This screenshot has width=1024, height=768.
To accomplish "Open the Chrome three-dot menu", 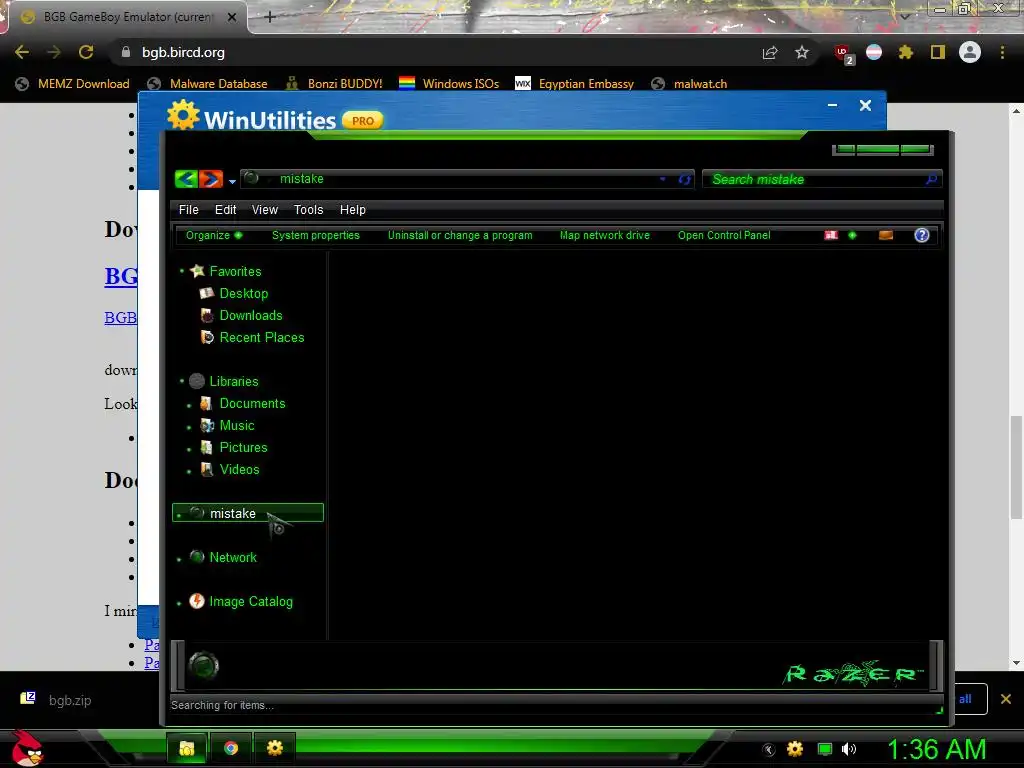I will coord(1002,52).
